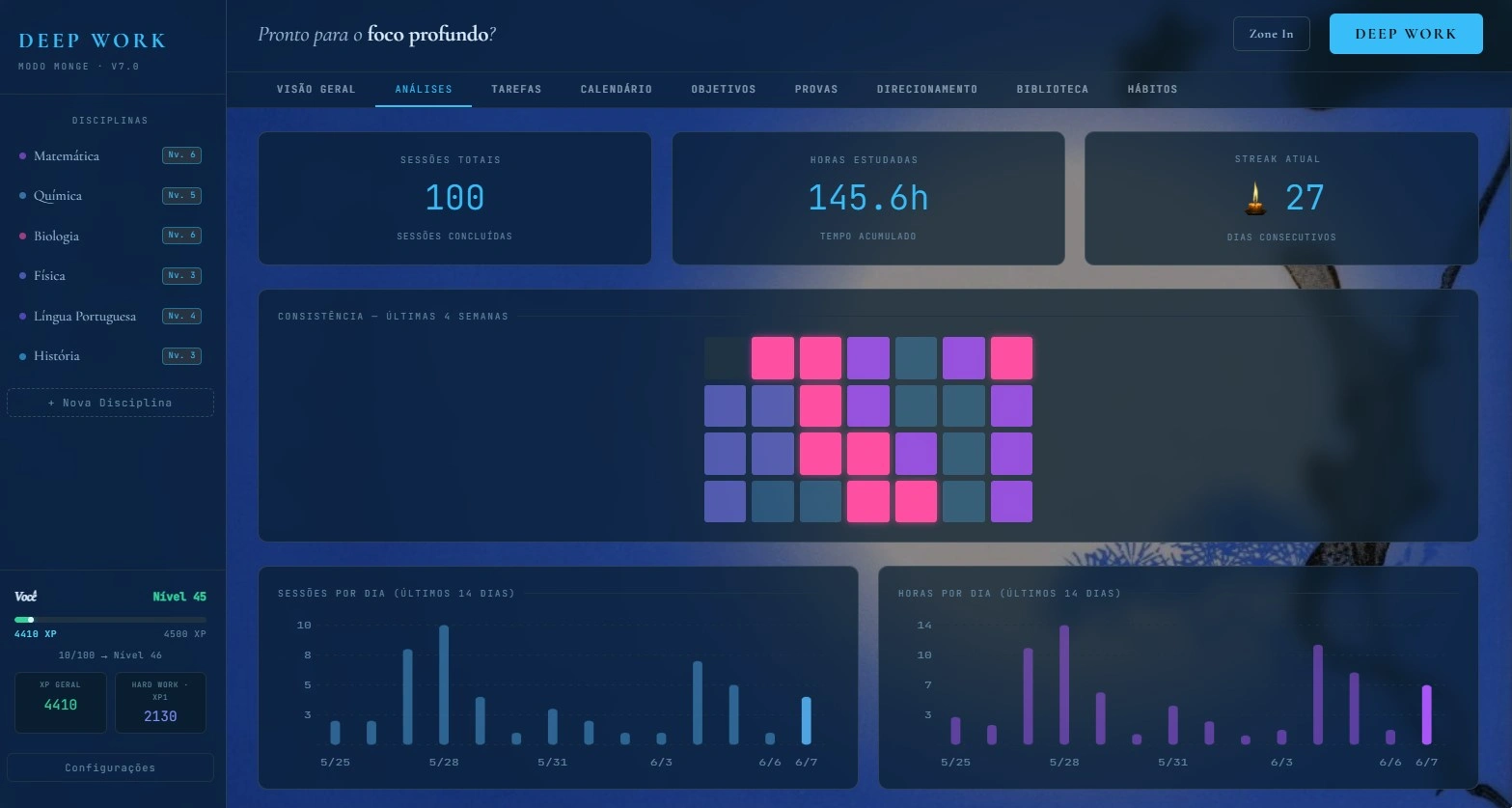
Task: Switch to the Tarefas tab
Action: (516, 89)
